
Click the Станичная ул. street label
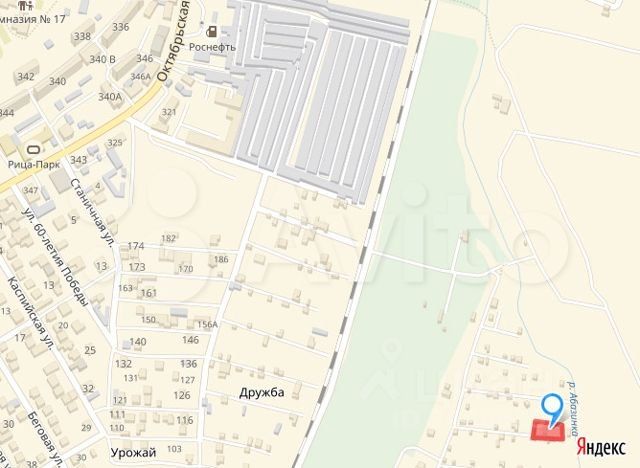[x=92, y=212]
